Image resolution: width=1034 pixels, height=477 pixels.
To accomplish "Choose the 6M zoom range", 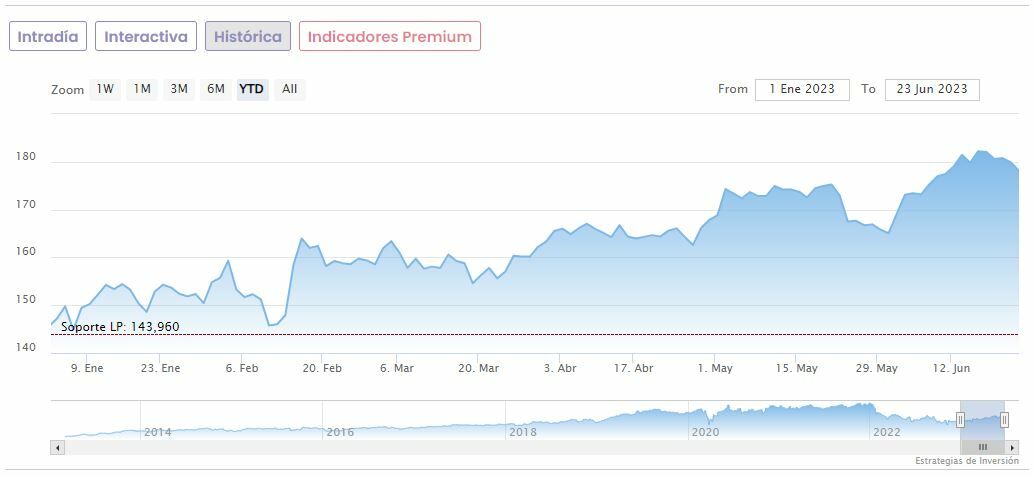I will (216, 89).
